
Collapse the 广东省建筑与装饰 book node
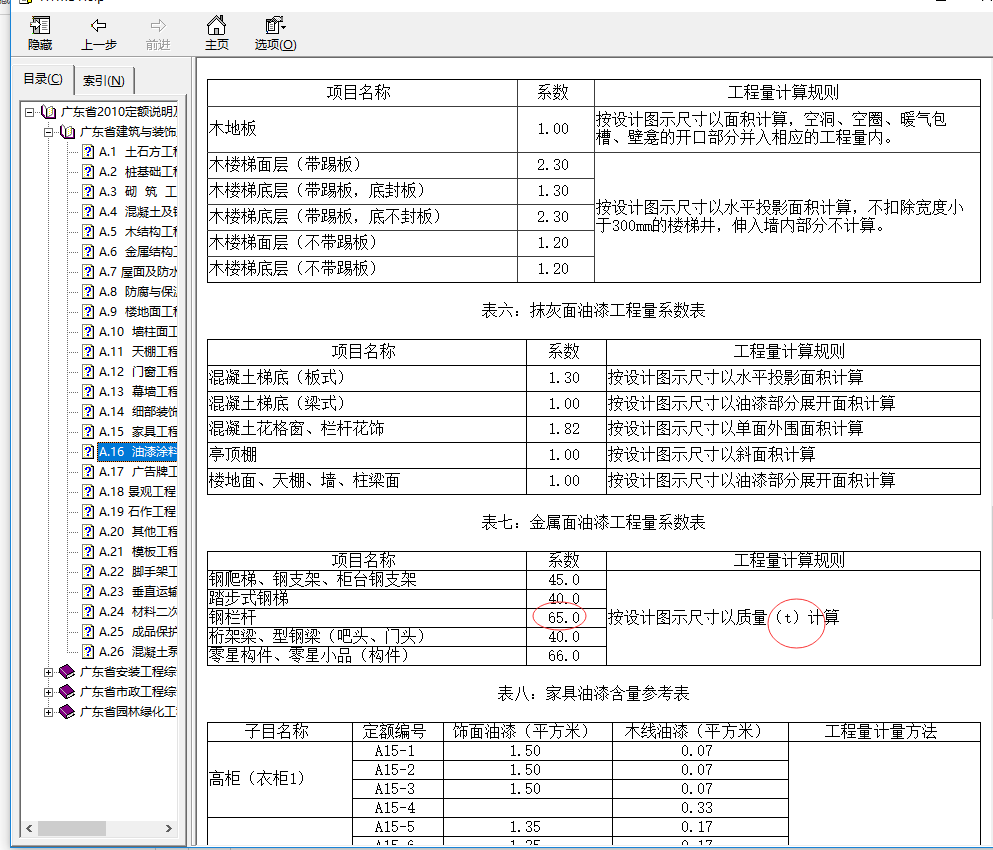pyautogui.click(x=49, y=132)
